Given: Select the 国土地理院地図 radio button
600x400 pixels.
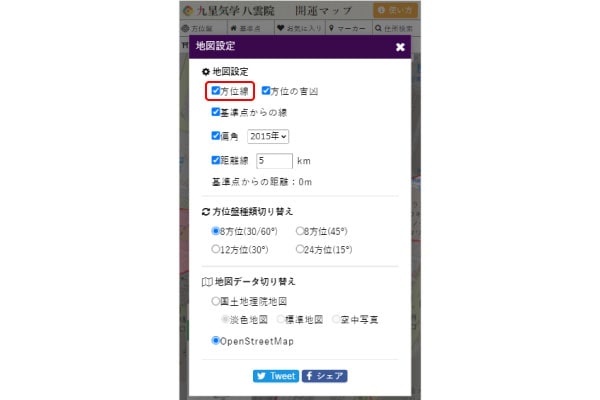Looking at the screenshot, I should coord(215,301).
